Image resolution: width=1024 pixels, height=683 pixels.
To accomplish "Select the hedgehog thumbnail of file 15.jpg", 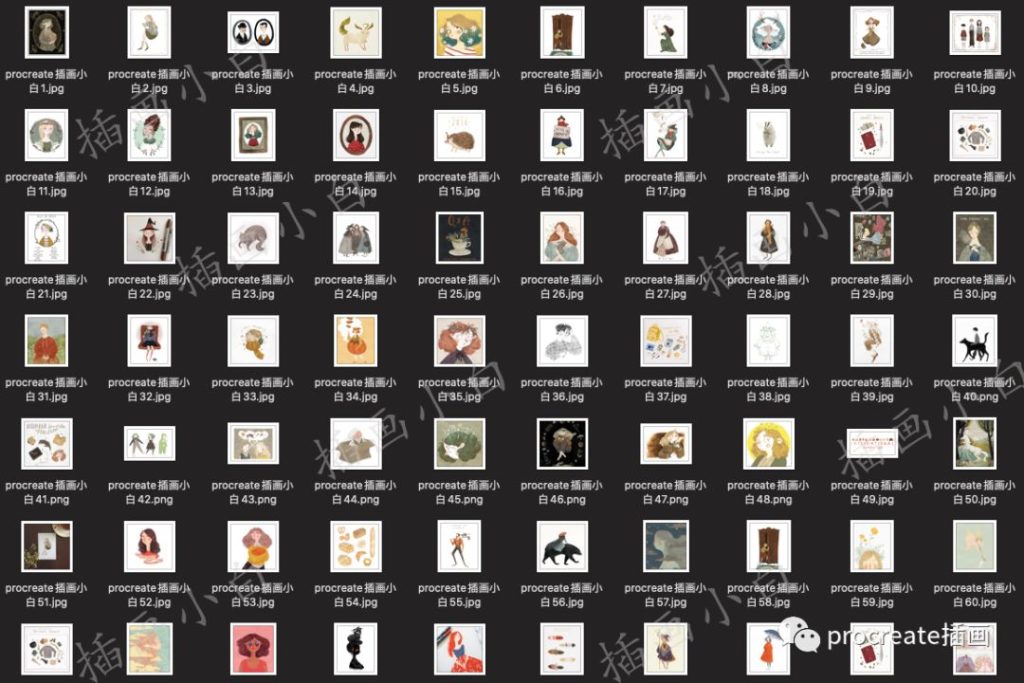I will (x=459, y=135).
